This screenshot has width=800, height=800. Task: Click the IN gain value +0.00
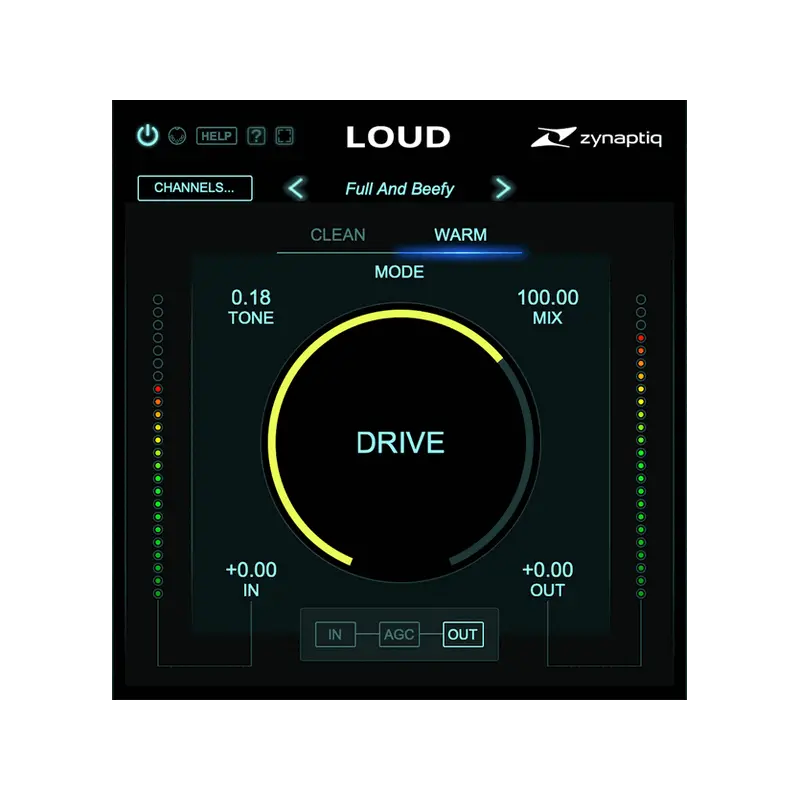point(251,570)
